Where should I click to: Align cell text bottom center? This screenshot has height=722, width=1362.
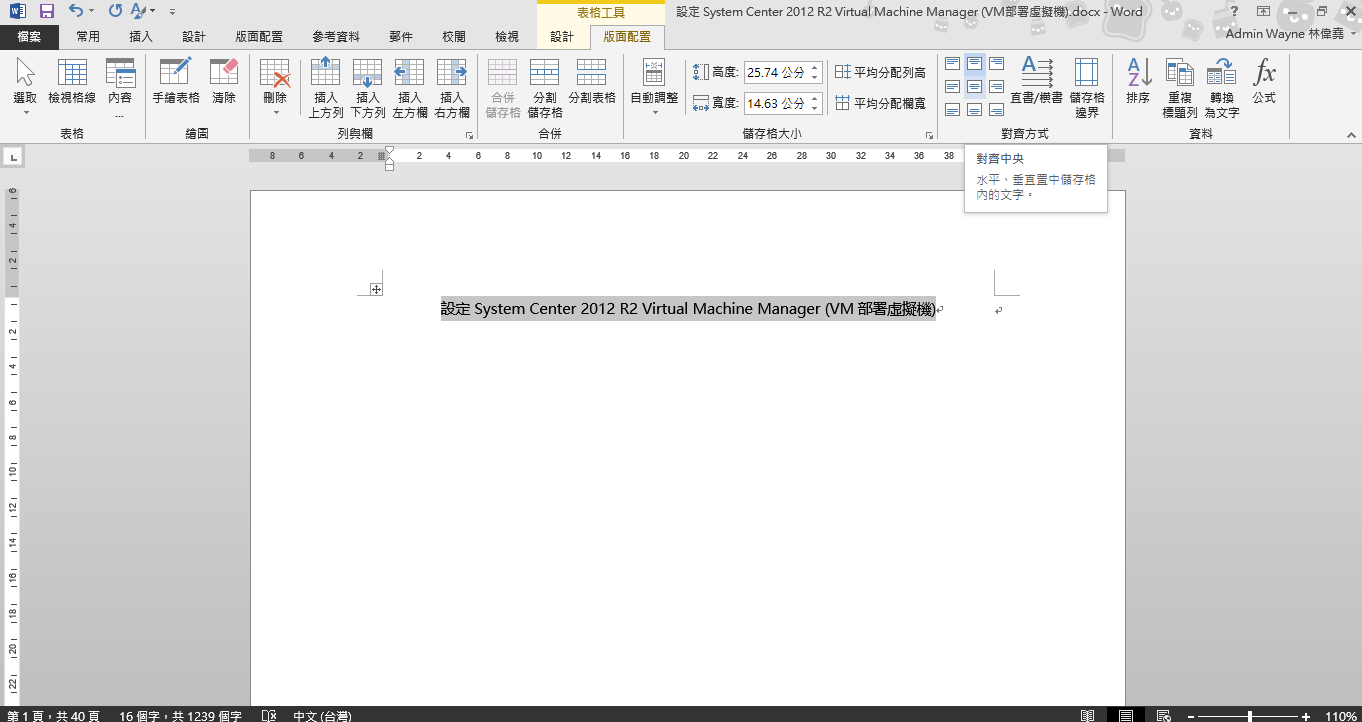pos(975,110)
